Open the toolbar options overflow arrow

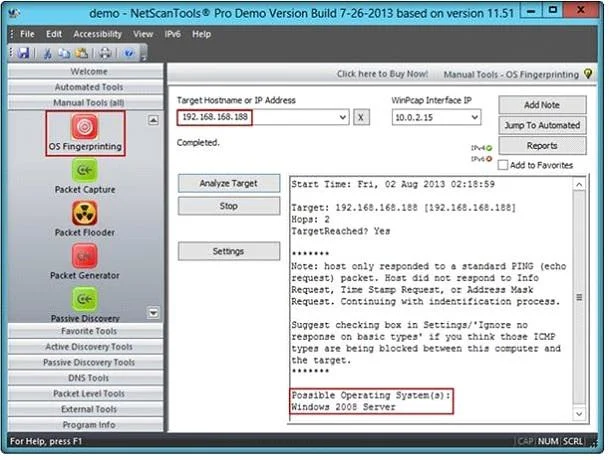[x=143, y=53]
